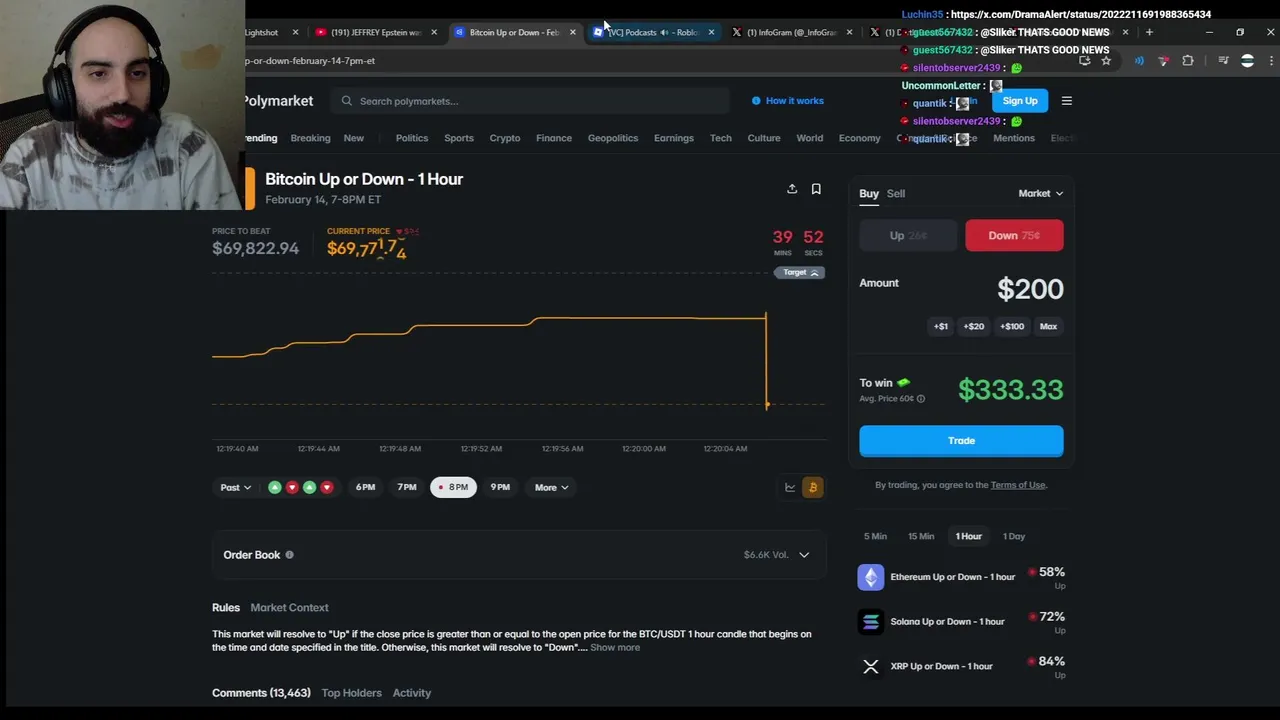This screenshot has width=1280, height=720.
Task: Open the Crypto category
Action: [x=505, y=138]
